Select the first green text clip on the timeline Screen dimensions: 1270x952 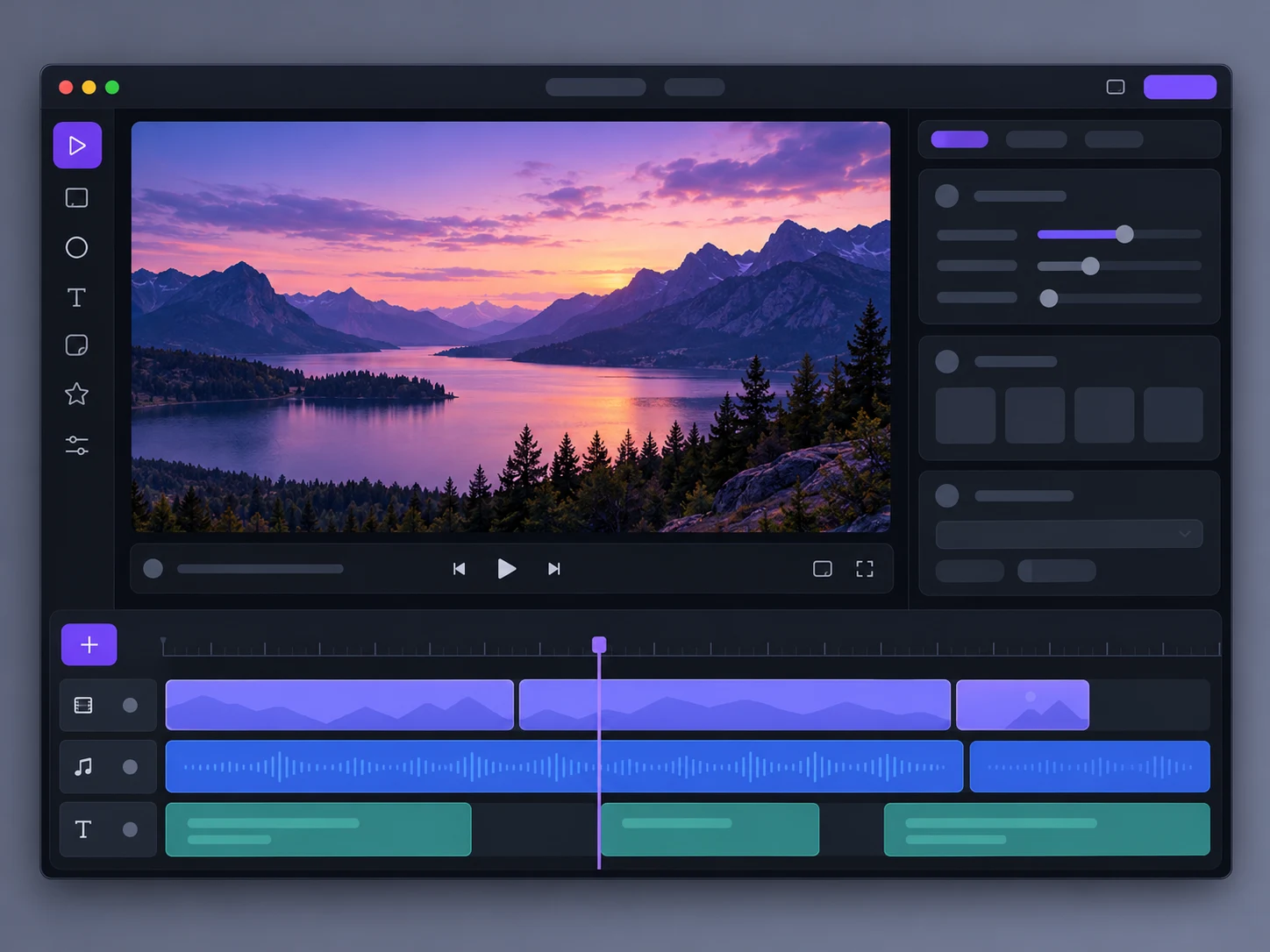point(318,829)
